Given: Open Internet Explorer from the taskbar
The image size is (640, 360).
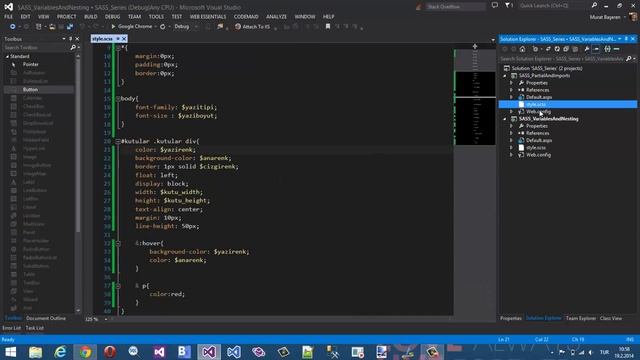Looking at the screenshot, I should pos(60,352).
